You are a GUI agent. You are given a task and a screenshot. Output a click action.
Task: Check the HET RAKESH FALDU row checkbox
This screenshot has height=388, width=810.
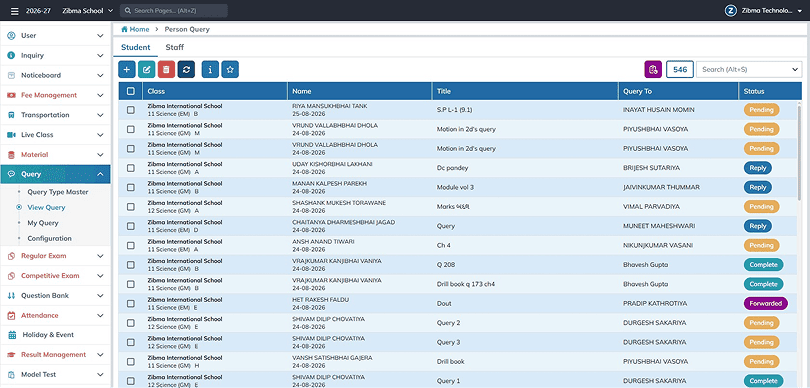(x=131, y=303)
